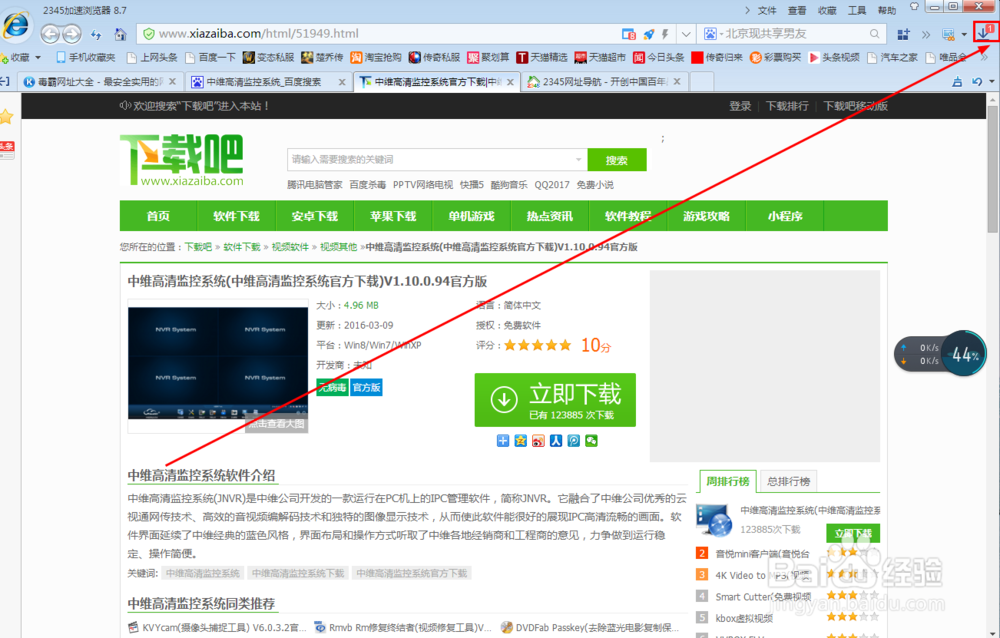Open the screenshot capture icon in address bar
The height and width of the screenshot is (638, 1000).
click(x=627, y=33)
